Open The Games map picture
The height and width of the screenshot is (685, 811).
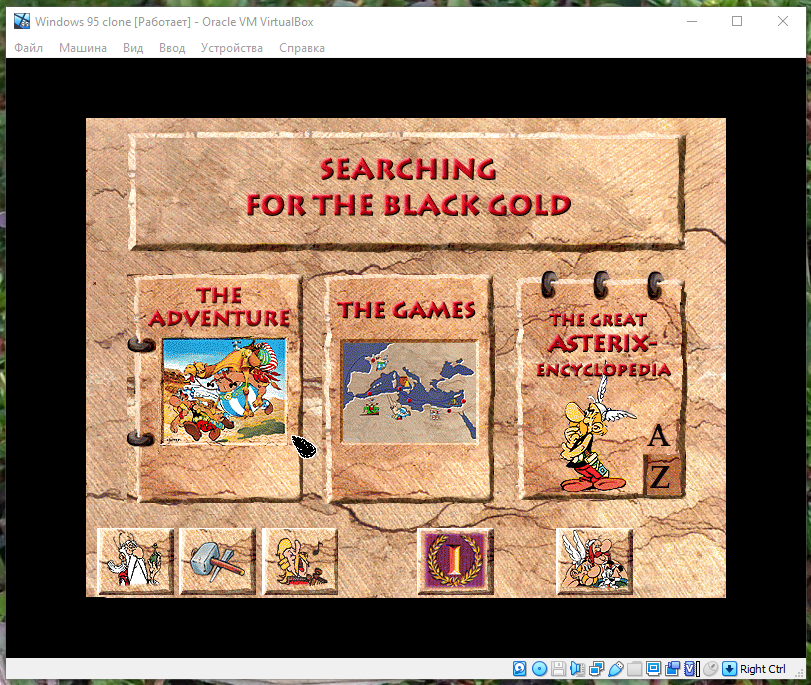click(409, 392)
